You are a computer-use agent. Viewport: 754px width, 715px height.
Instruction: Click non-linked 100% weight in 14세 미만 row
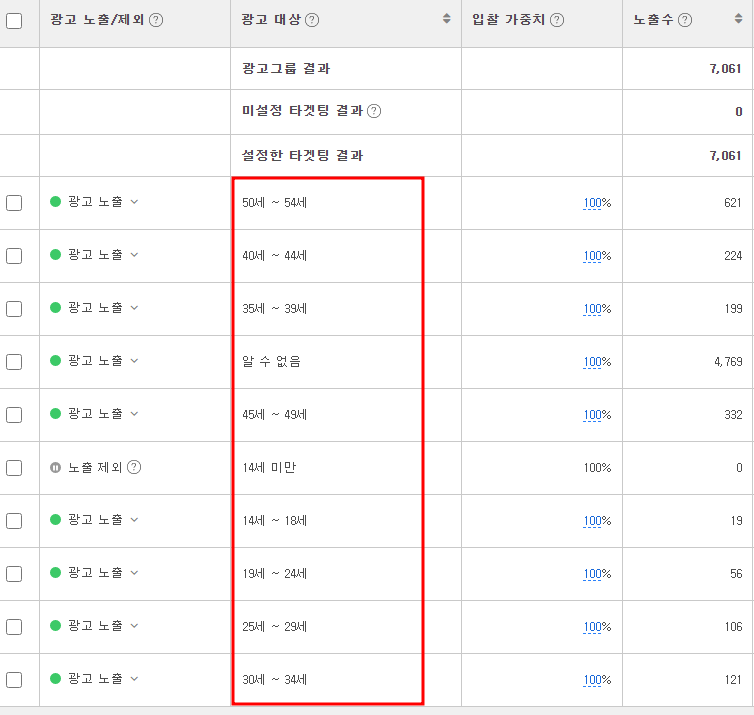[x=597, y=468]
